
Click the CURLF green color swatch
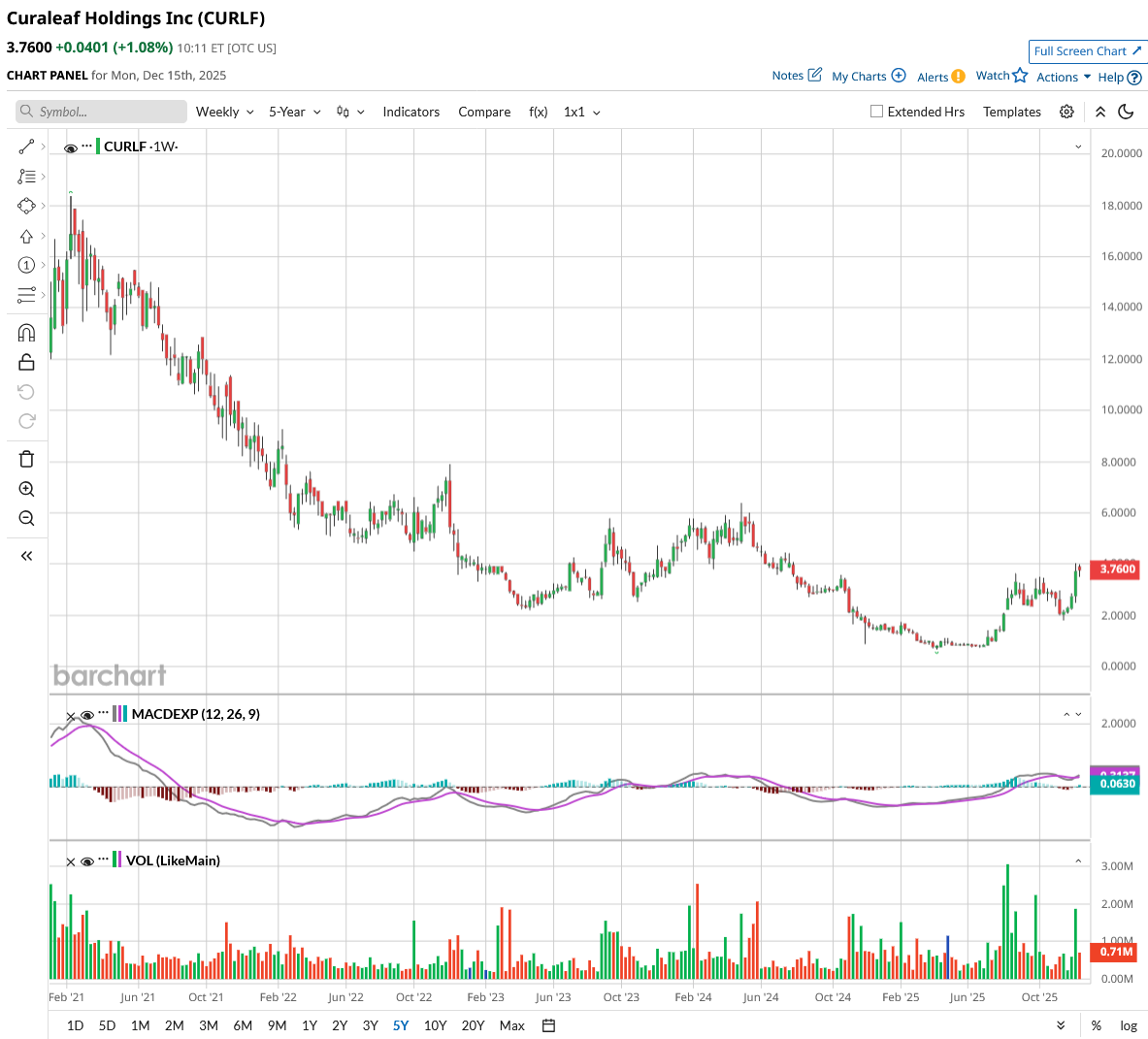click(98, 146)
